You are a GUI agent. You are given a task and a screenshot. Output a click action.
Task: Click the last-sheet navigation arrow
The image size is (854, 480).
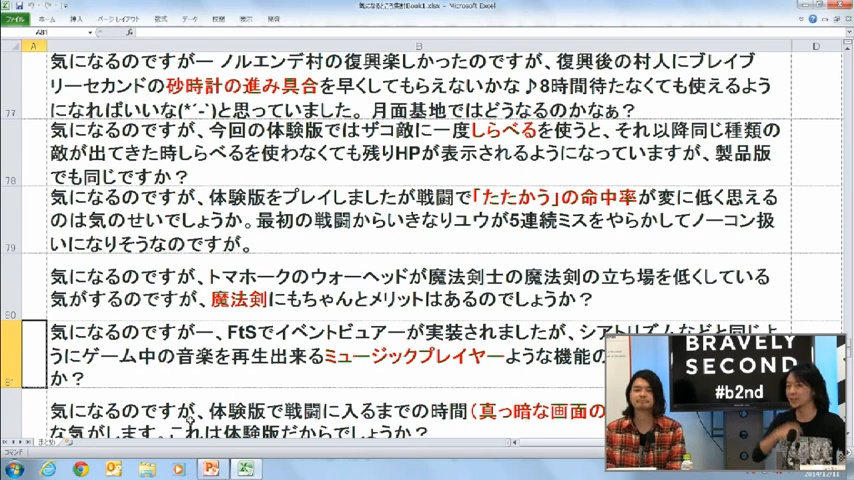coord(28,442)
